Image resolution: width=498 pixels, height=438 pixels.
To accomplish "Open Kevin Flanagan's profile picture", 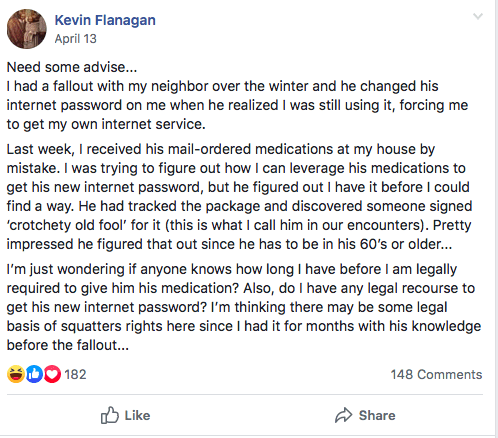I will coord(27,29).
